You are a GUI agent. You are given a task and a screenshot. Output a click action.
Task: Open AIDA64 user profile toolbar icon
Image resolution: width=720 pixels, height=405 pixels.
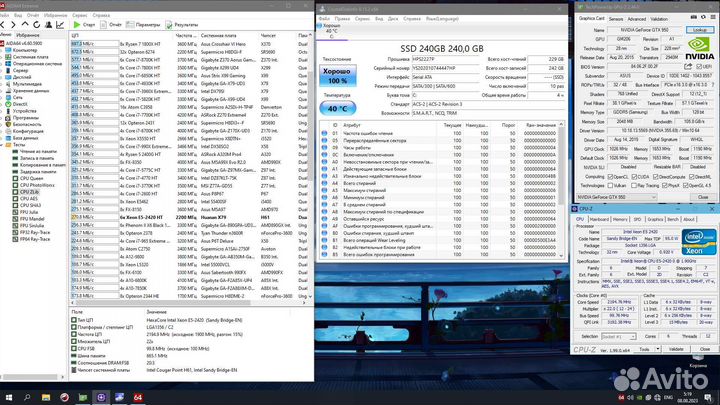(x=48, y=25)
